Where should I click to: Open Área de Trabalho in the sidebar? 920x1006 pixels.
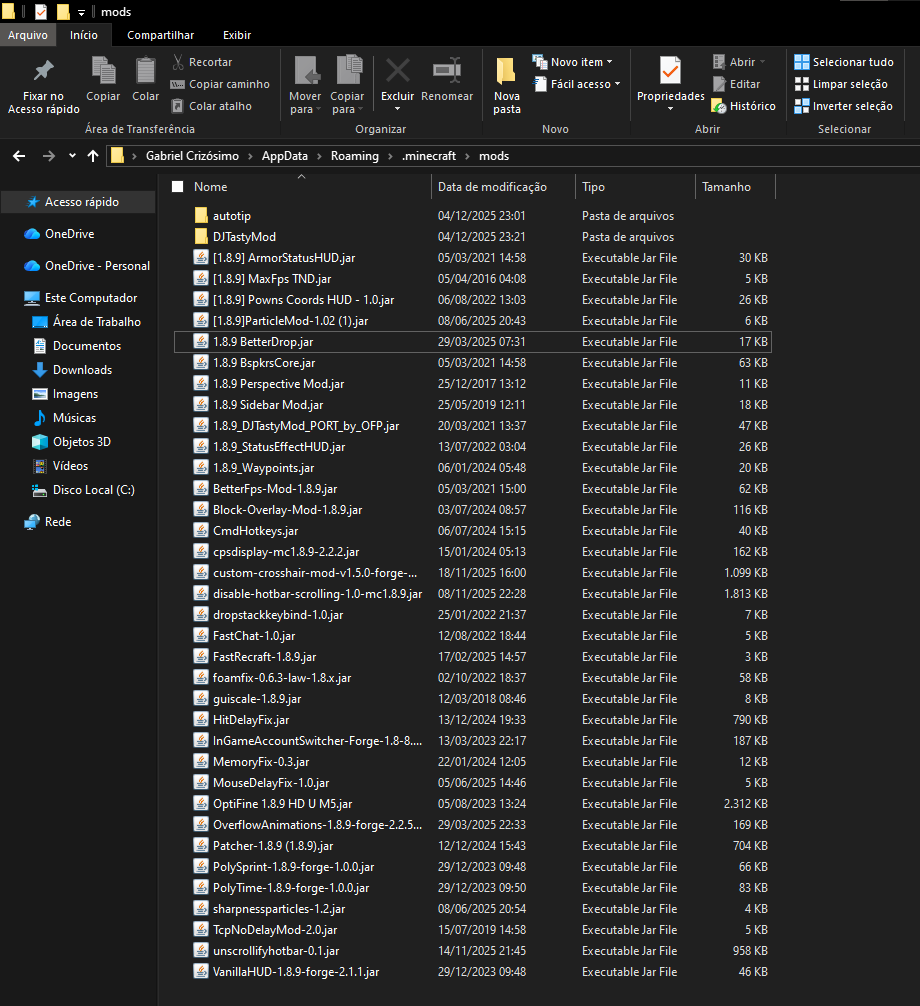[x=87, y=322]
